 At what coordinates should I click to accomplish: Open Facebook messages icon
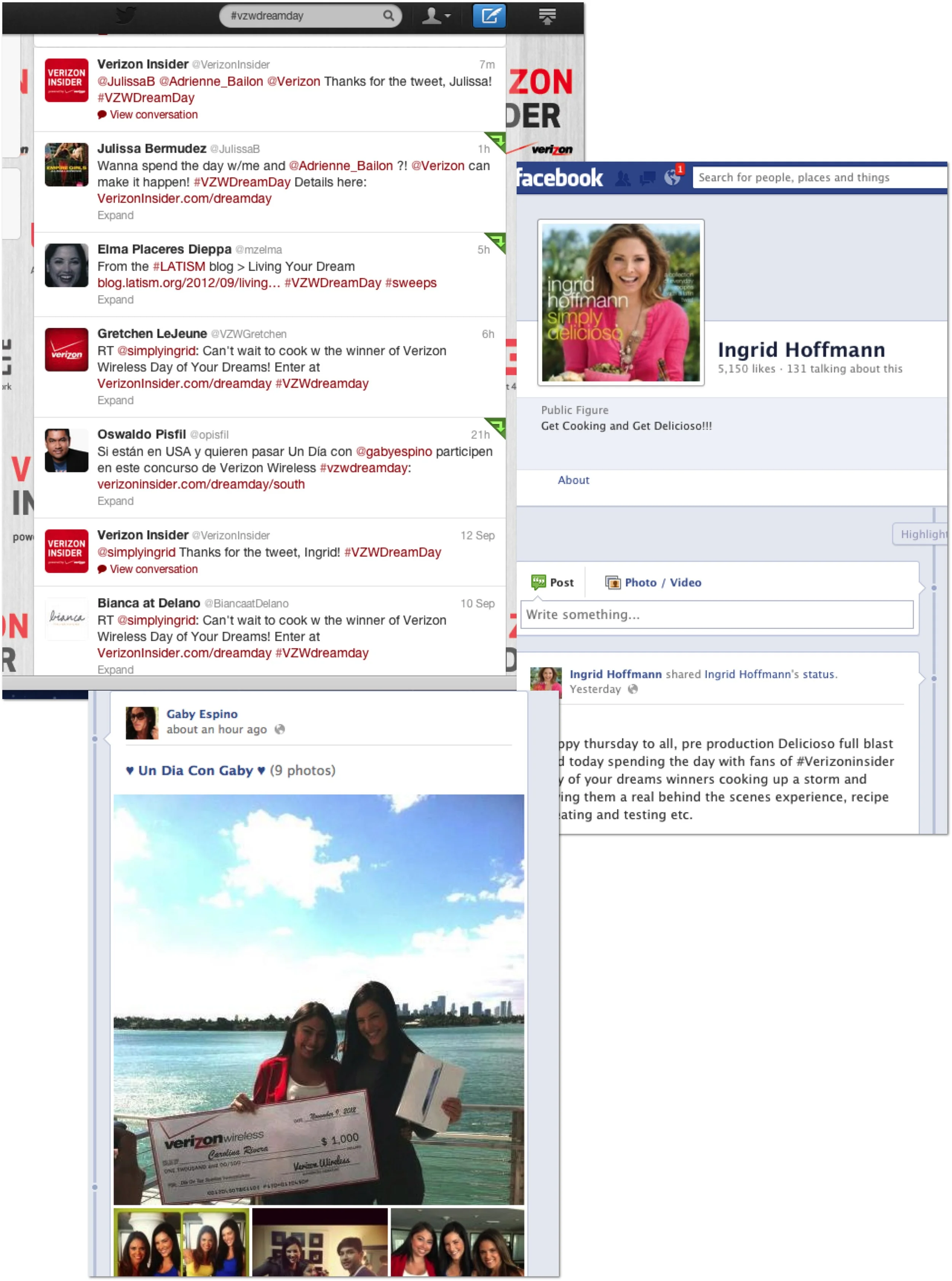[648, 178]
